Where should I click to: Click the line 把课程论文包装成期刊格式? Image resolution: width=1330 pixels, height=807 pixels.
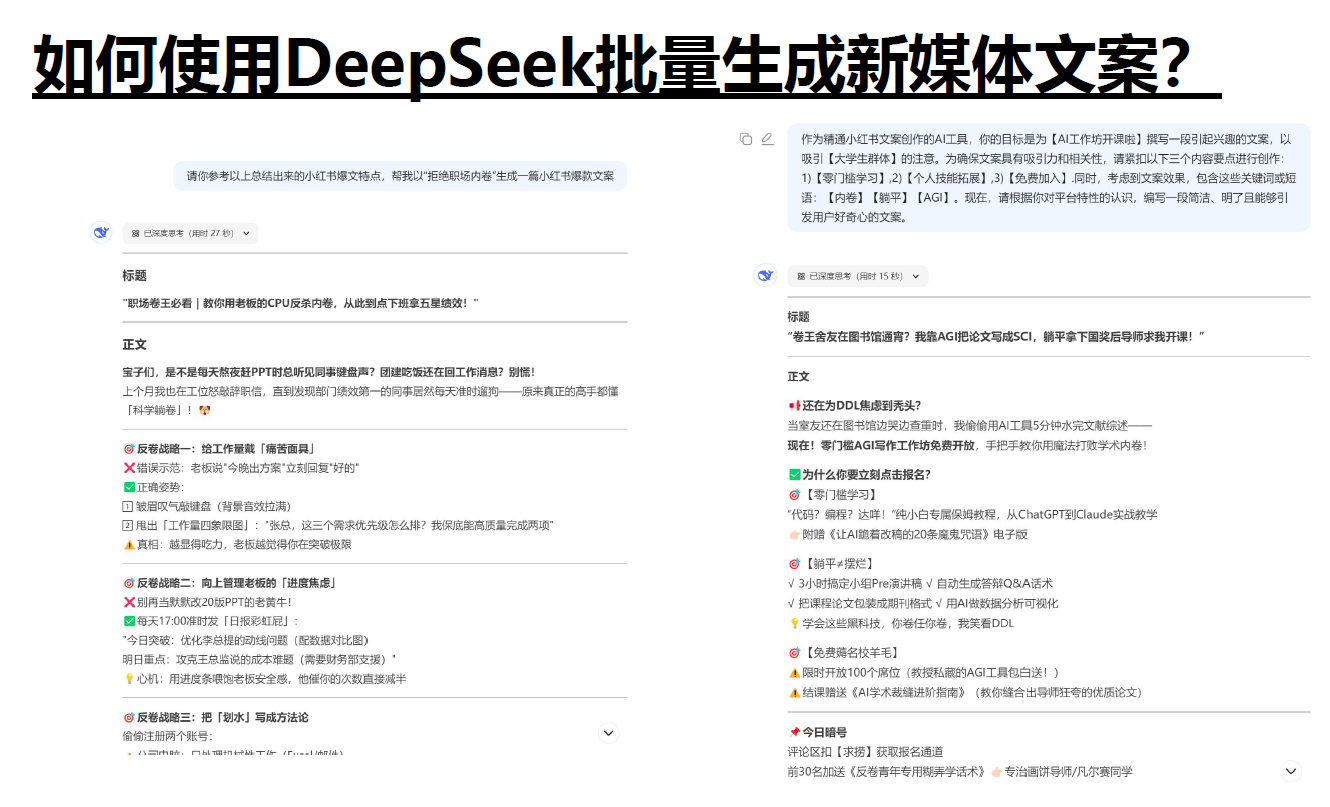click(922, 603)
